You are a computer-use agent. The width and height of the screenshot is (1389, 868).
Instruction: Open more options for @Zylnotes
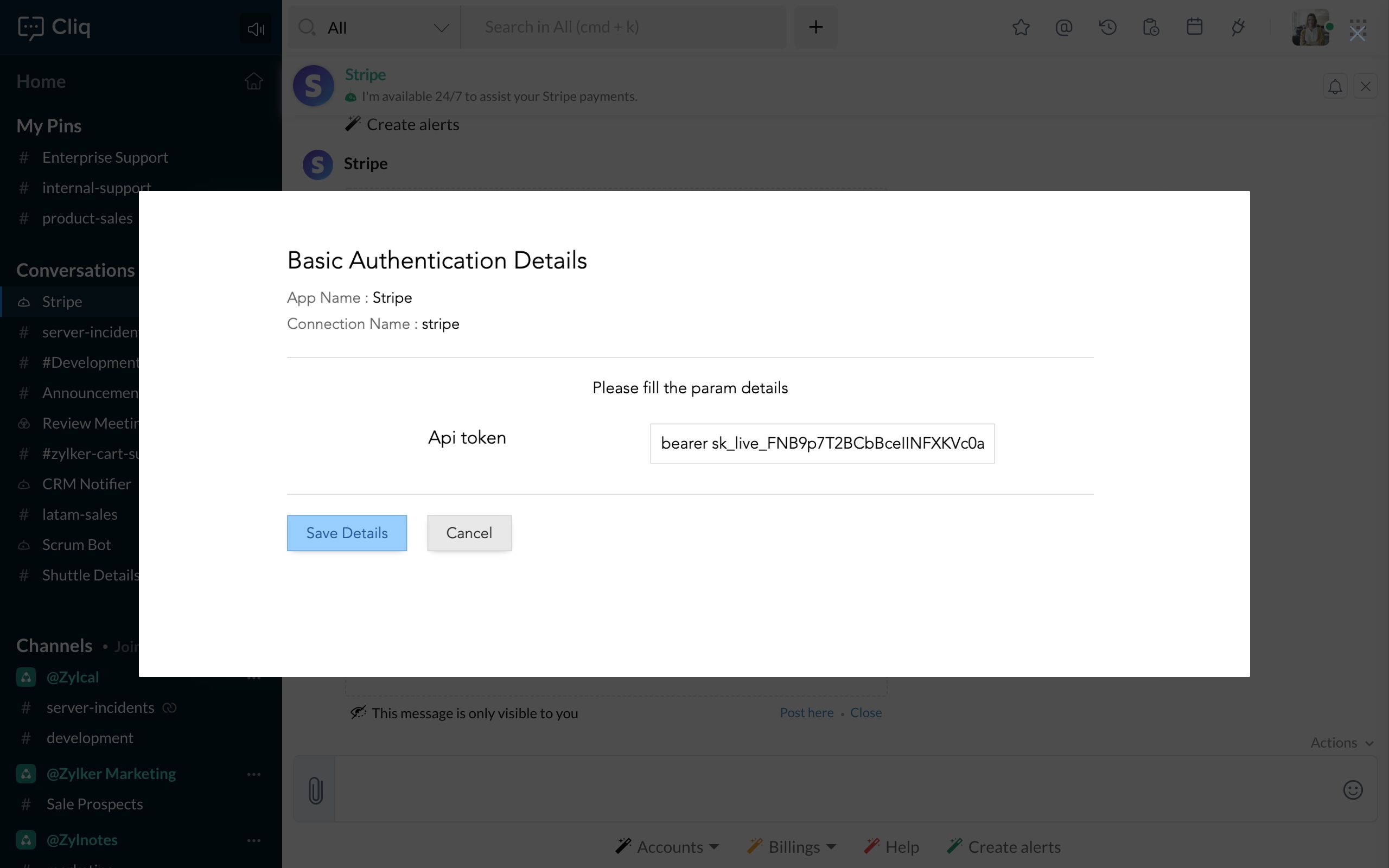click(254, 840)
